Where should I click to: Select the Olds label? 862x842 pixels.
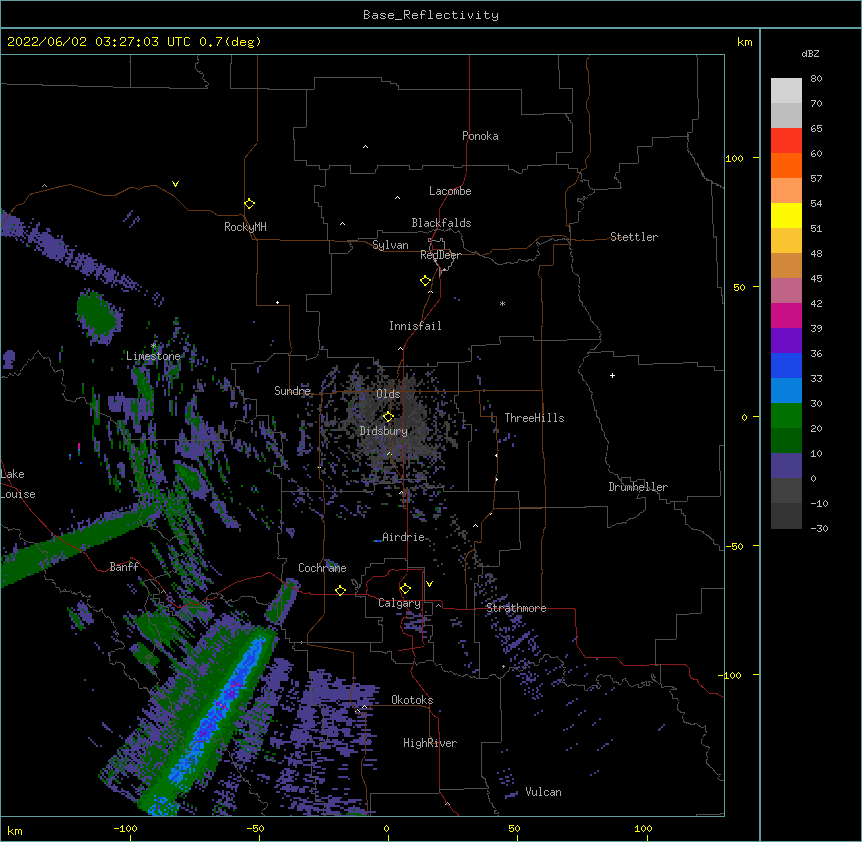click(x=388, y=394)
